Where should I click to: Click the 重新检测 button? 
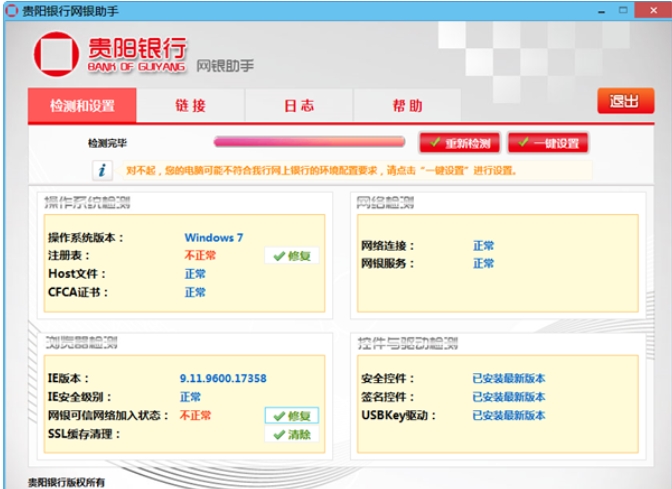coord(460,143)
